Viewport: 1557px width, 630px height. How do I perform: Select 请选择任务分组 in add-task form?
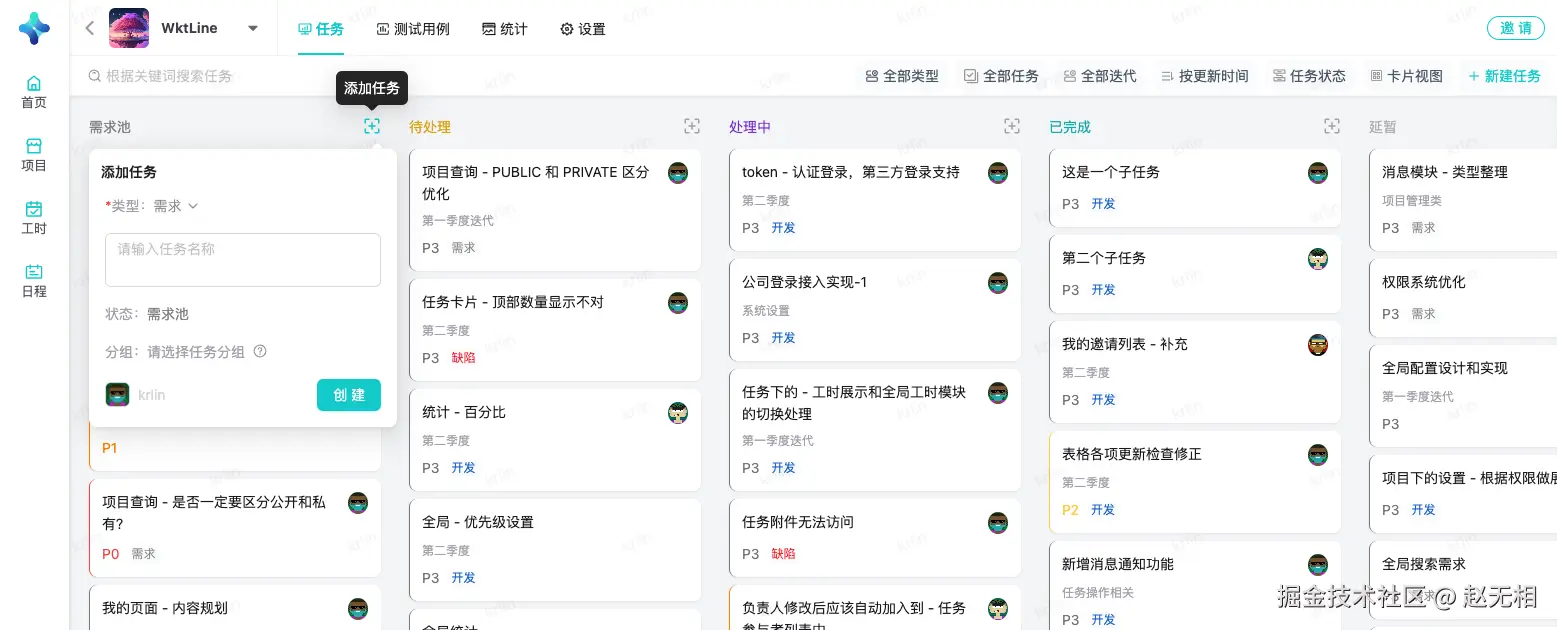(x=196, y=352)
